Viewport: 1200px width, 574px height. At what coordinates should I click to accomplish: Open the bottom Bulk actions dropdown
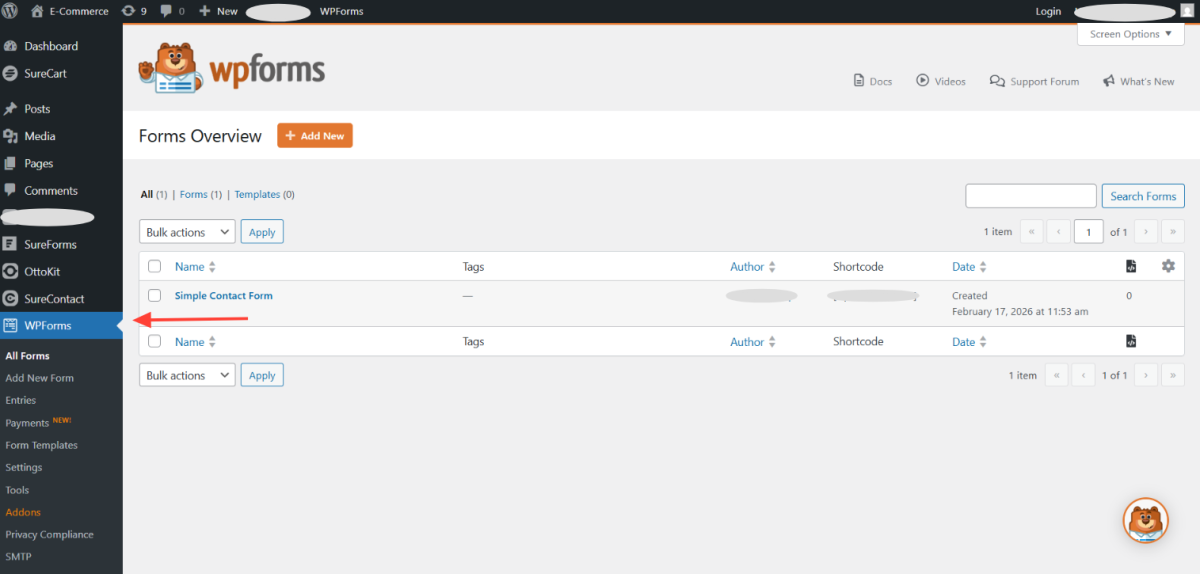[x=187, y=376]
